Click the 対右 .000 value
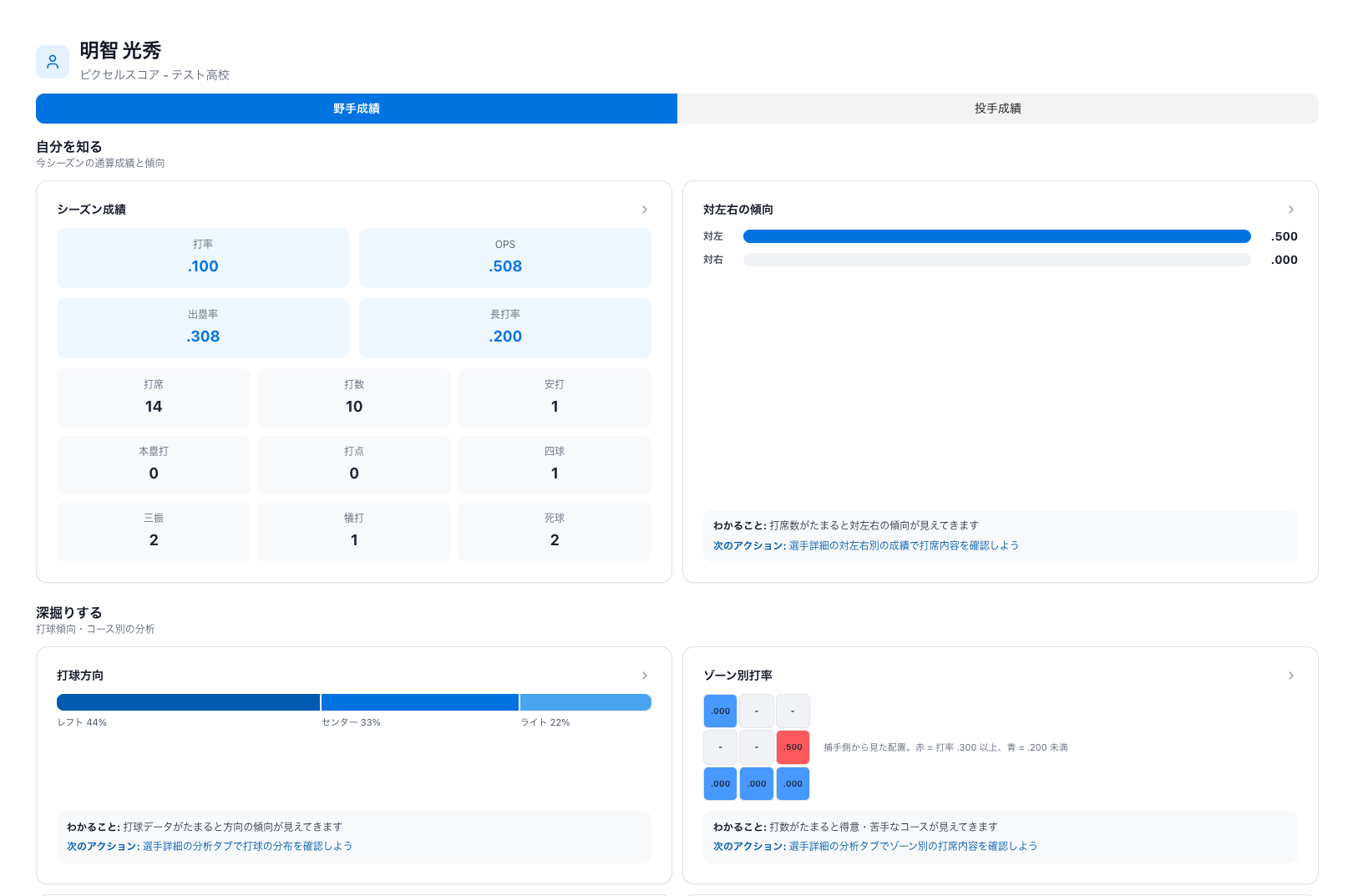Image resolution: width=1358 pixels, height=896 pixels. tap(1285, 260)
